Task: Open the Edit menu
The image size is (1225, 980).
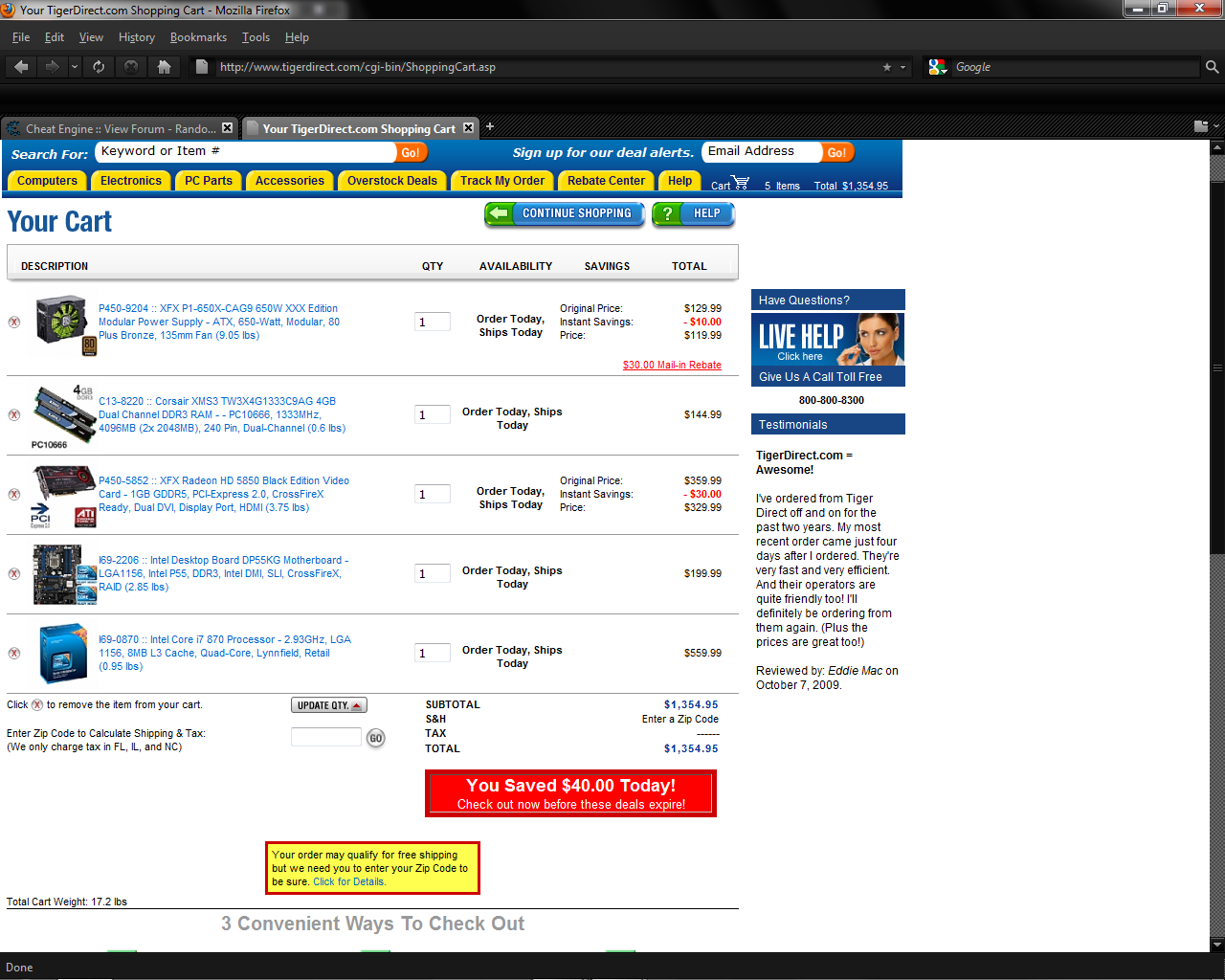Action: coord(55,37)
